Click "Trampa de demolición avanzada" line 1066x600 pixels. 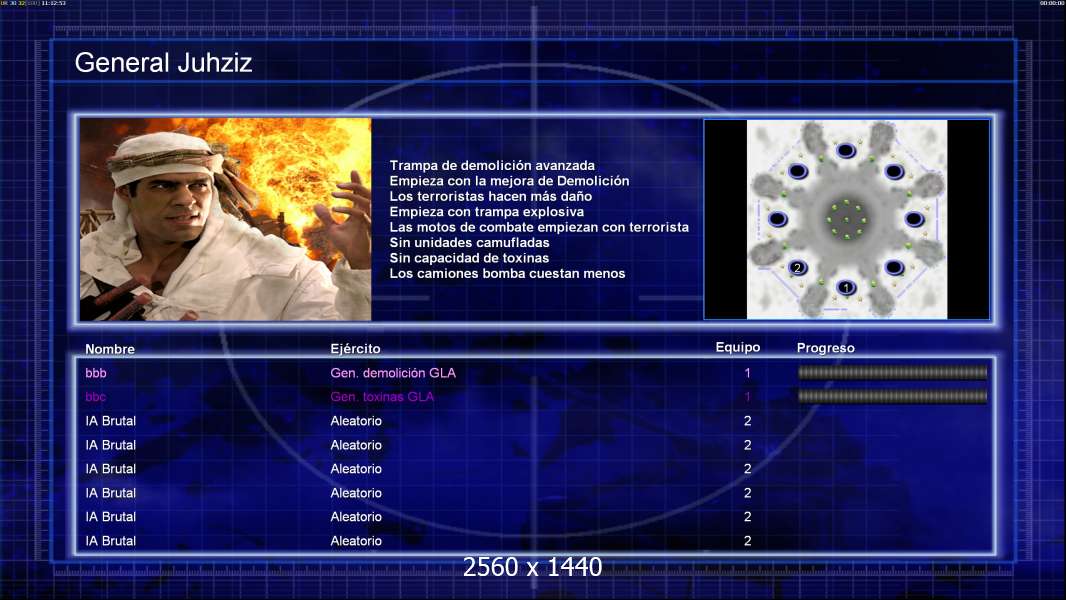click(492, 165)
